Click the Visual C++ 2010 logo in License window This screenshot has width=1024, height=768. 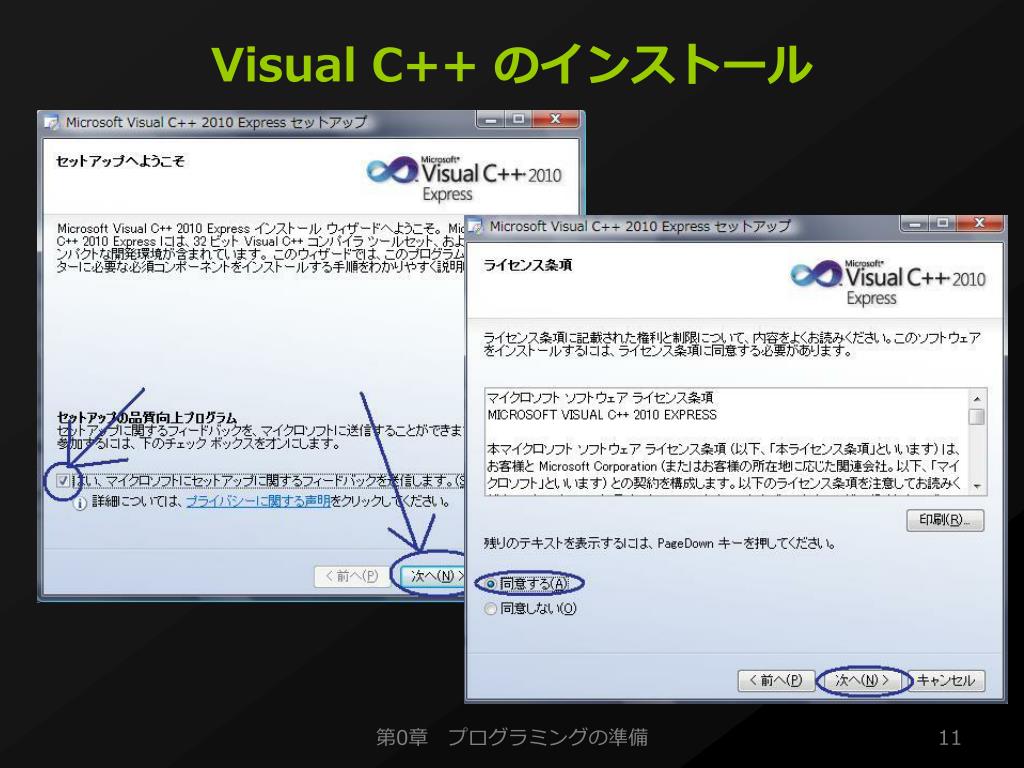pyautogui.click(x=888, y=281)
